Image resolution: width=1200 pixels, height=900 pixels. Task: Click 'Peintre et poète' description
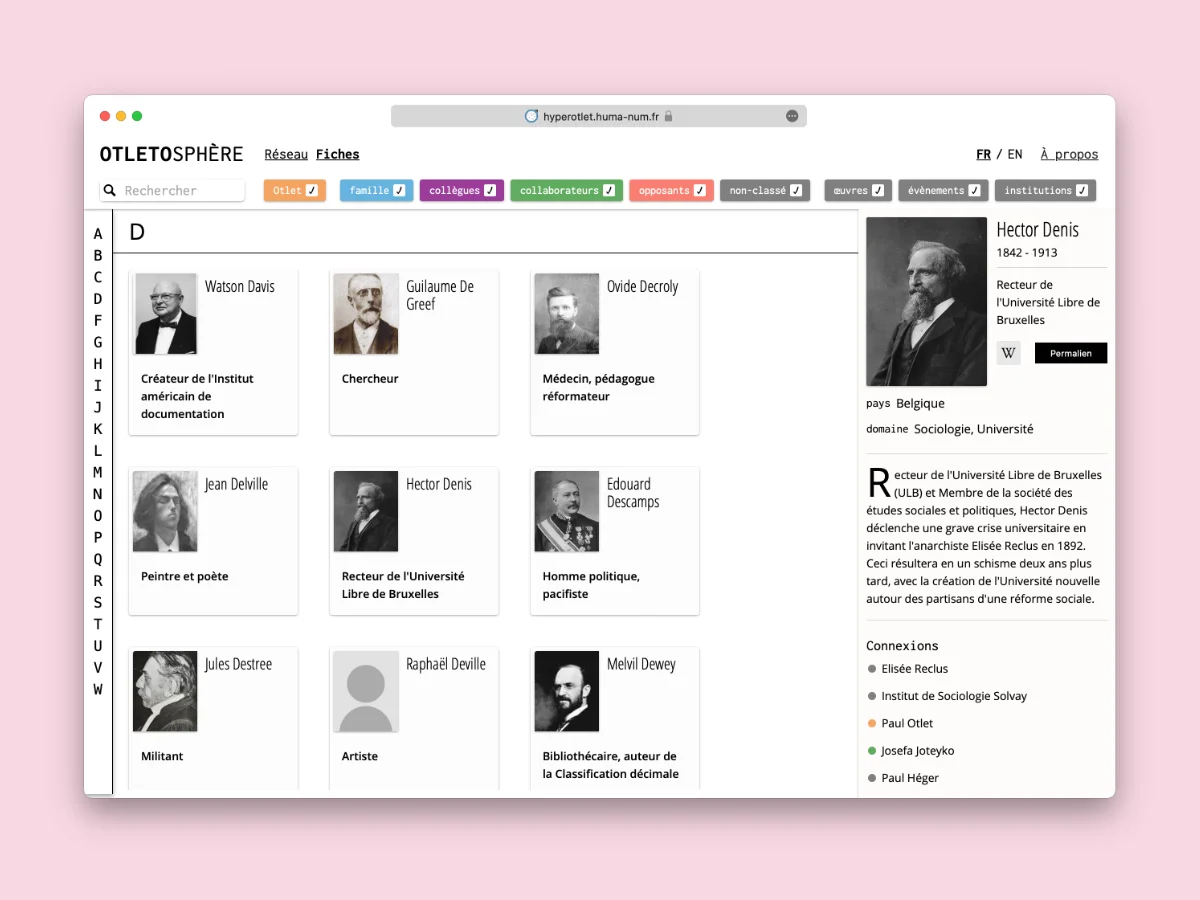185,576
